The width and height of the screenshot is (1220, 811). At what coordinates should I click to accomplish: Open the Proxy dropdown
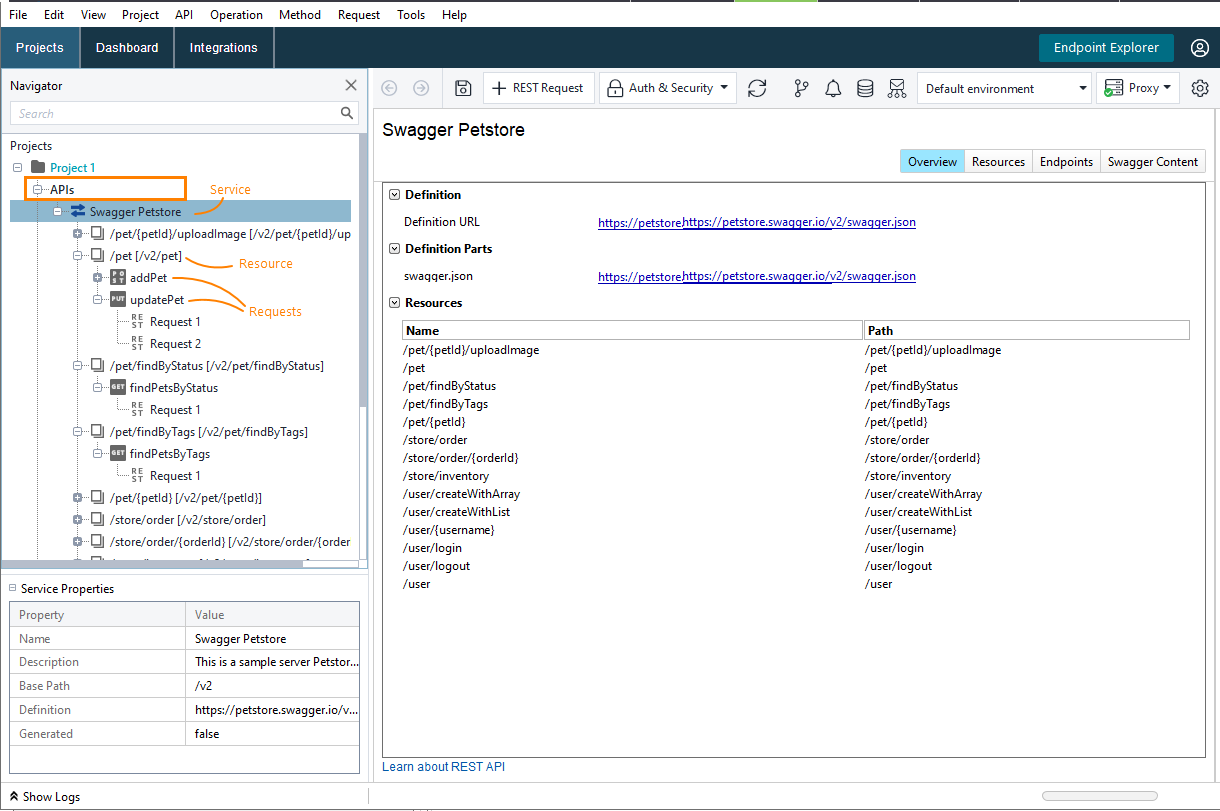tap(1138, 88)
